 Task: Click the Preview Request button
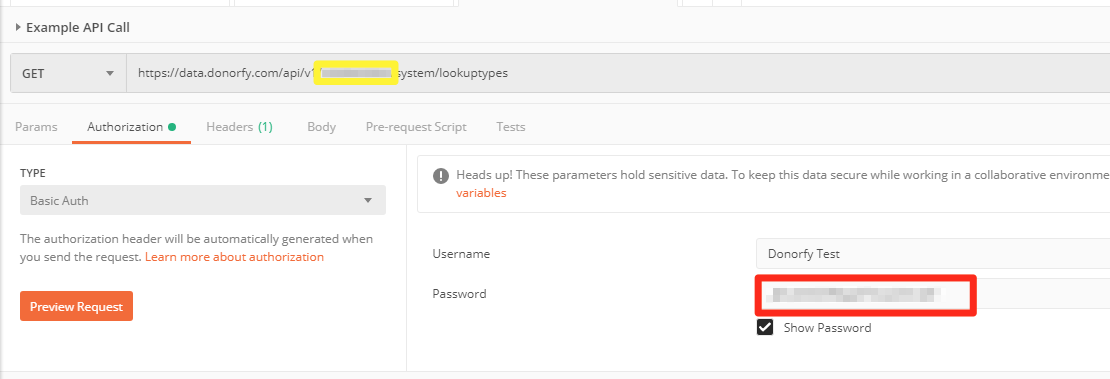[x=76, y=306]
